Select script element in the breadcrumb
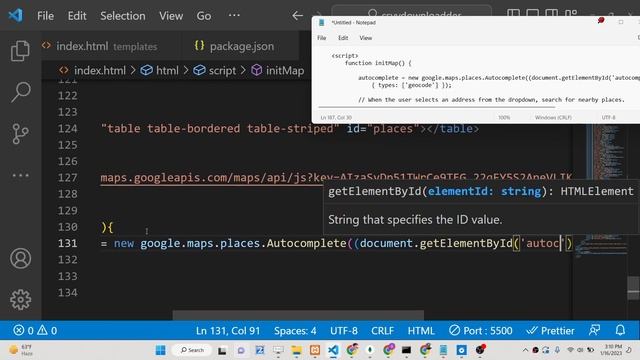Screen dimensions: 640x360 coord(222,71)
